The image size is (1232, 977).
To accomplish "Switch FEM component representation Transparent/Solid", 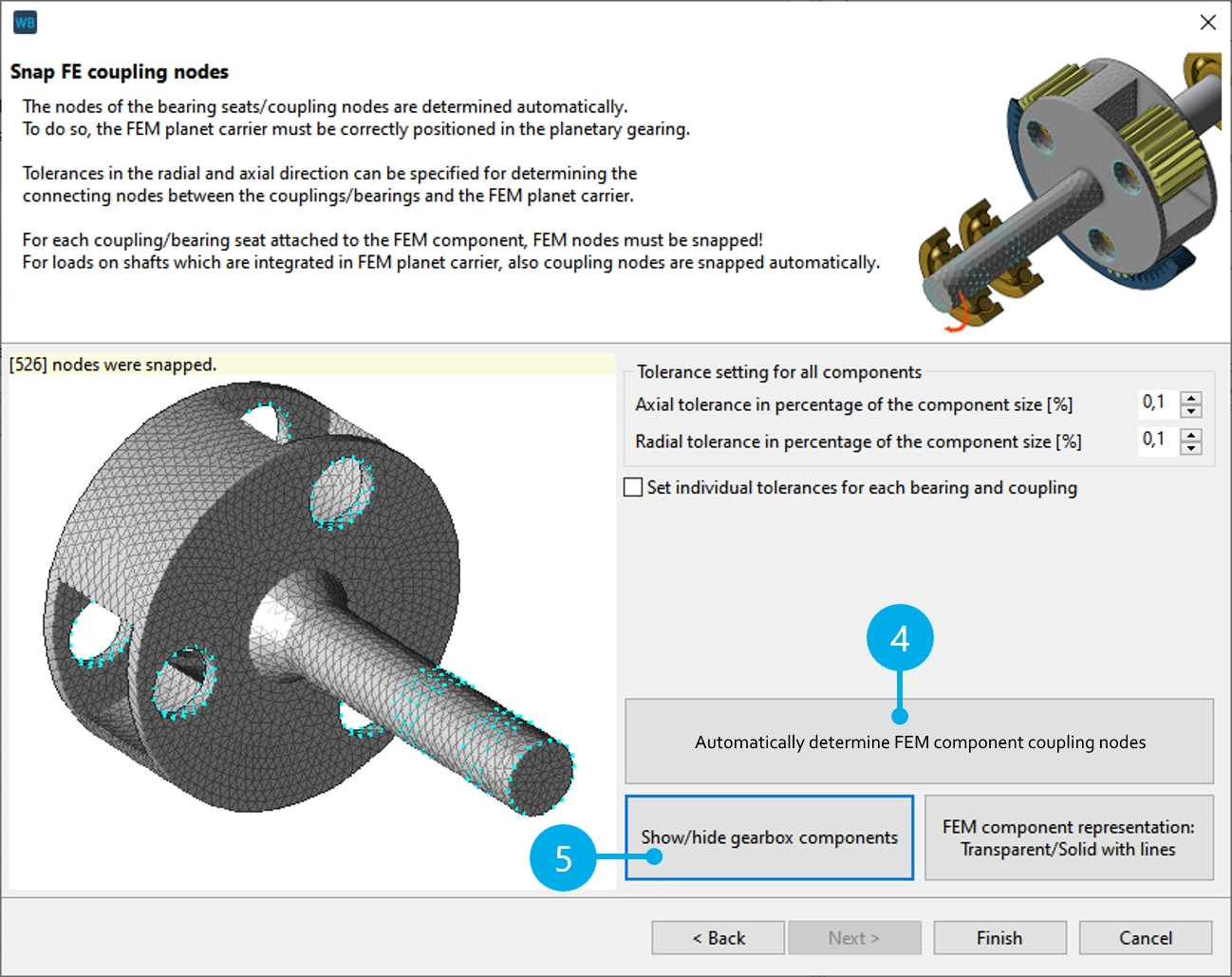I will [1068, 837].
